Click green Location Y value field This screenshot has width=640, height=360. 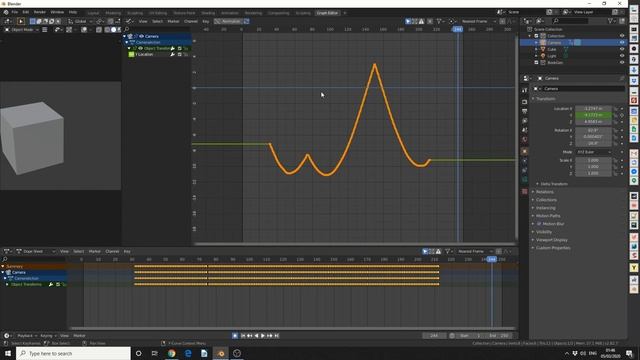tap(593, 115)
